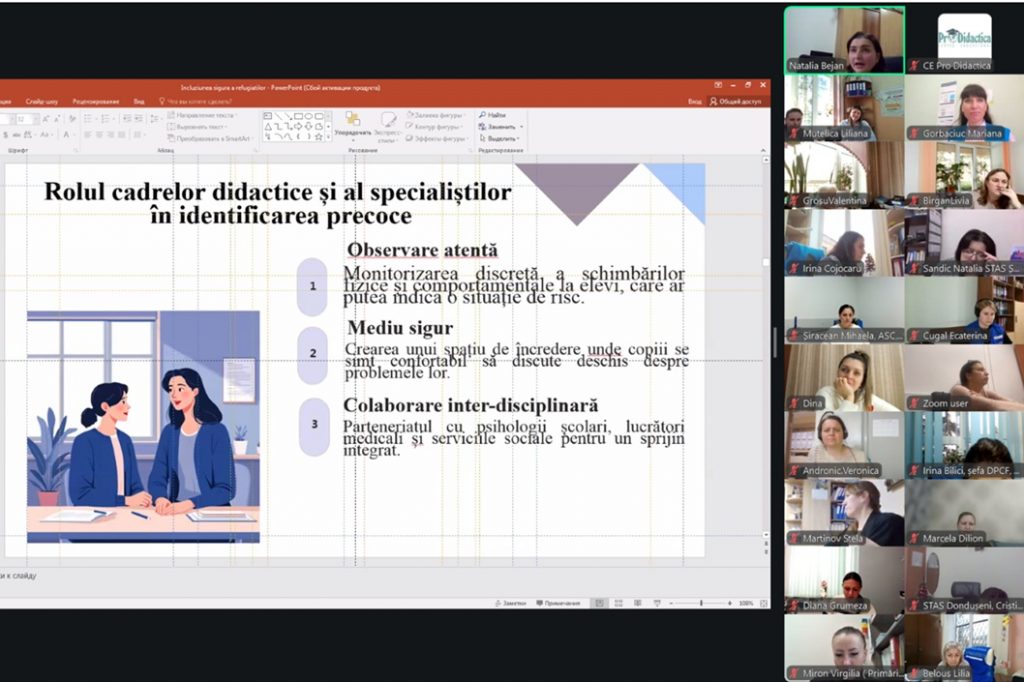The image size is (1024, 682).
Task: Start Slide Show from status bar icon
Action: pyautogui.click(x=658, y=603)
